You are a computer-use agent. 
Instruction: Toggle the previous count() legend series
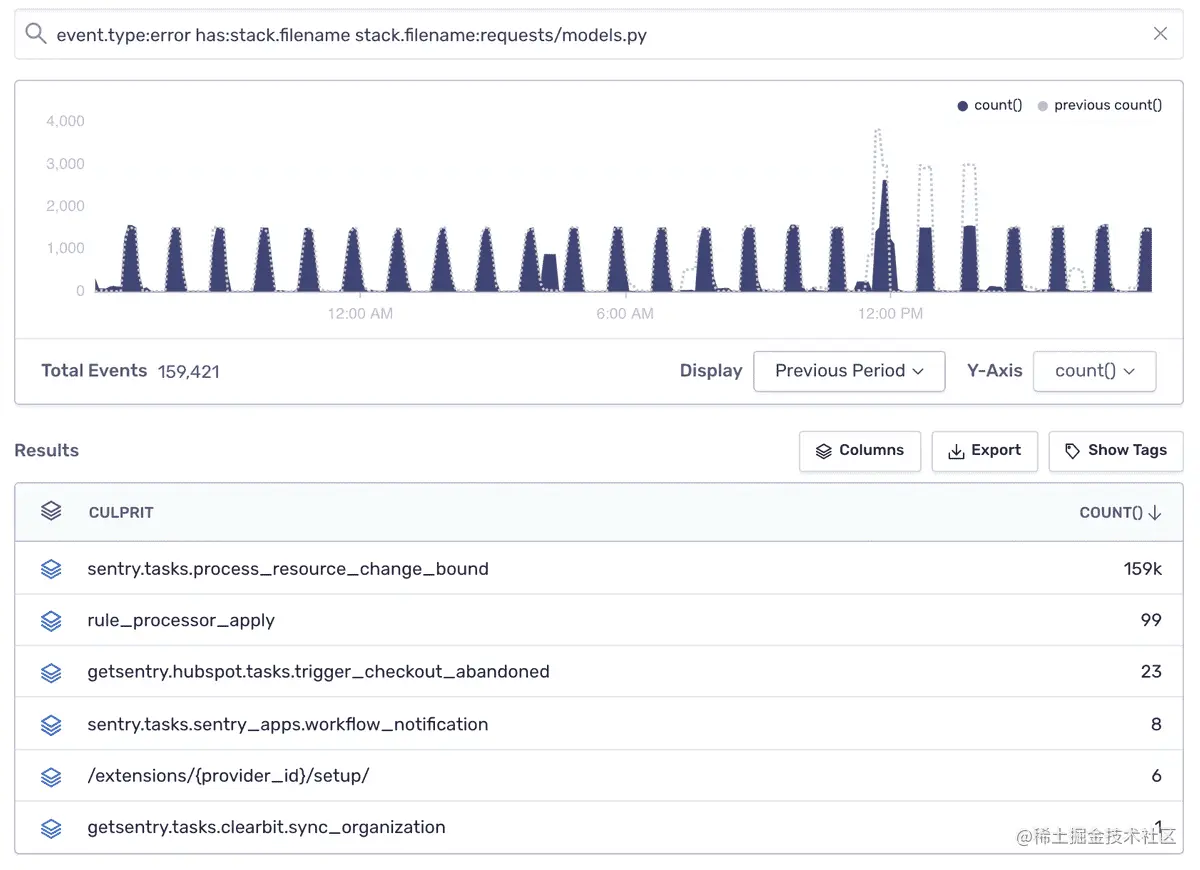[x=1100, y=105]
